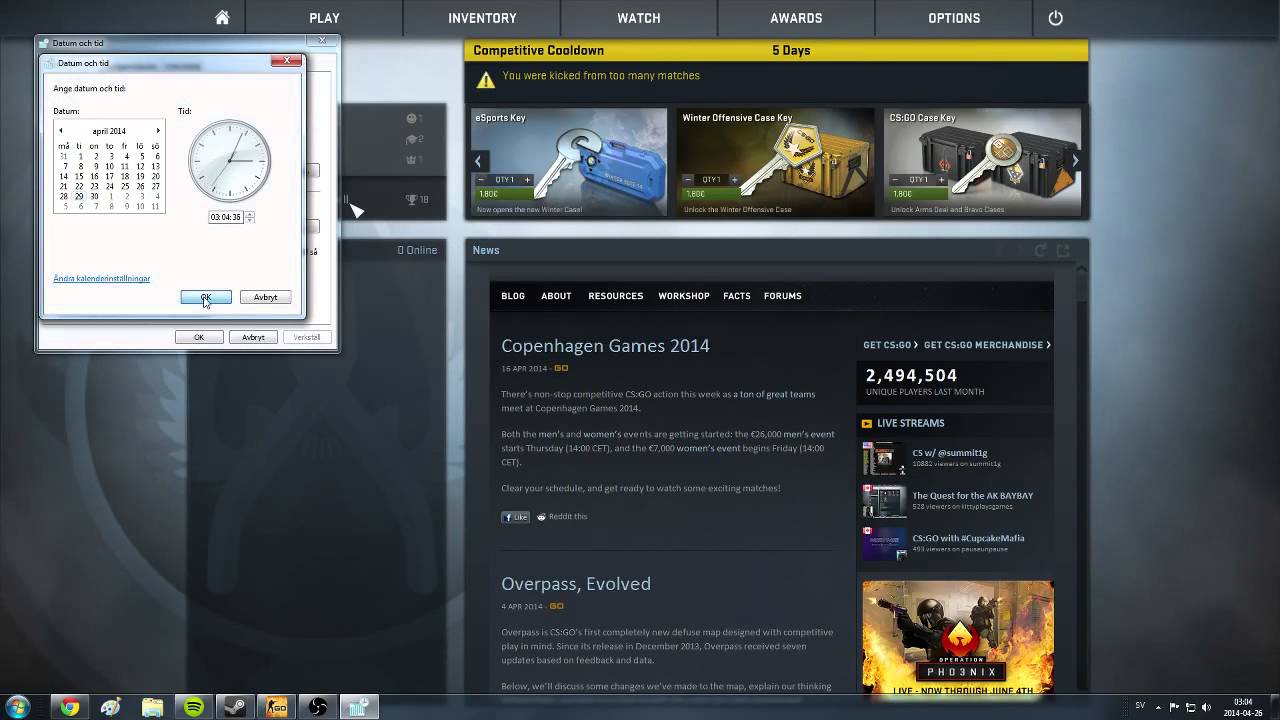This screenshot has width=1280, height=720.
Task: Open CS w/ @summit1g stream thumbnail
Action: [x=884, y=458]
